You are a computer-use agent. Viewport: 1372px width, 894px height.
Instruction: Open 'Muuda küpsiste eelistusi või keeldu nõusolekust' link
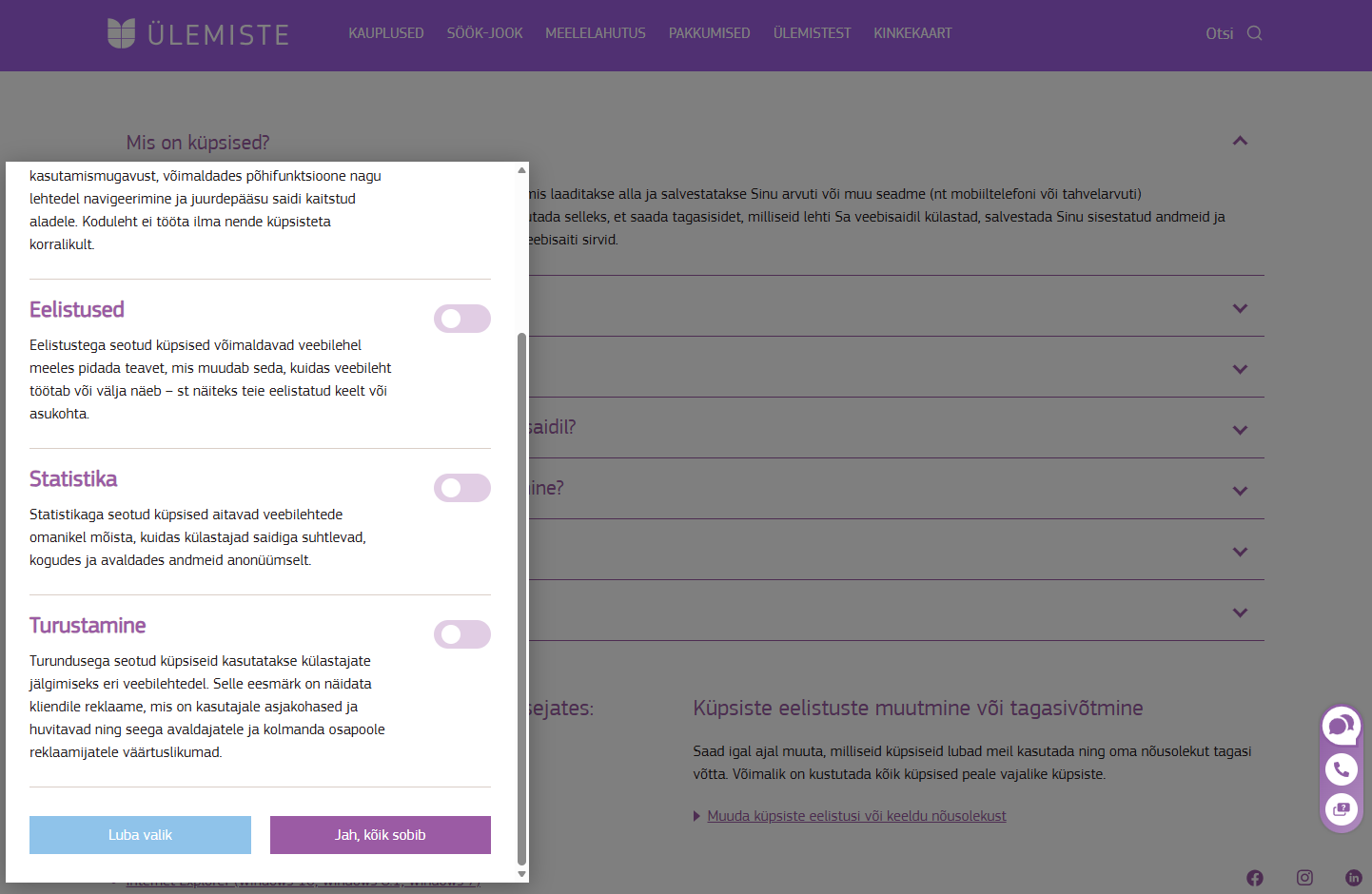click(856, 816)
